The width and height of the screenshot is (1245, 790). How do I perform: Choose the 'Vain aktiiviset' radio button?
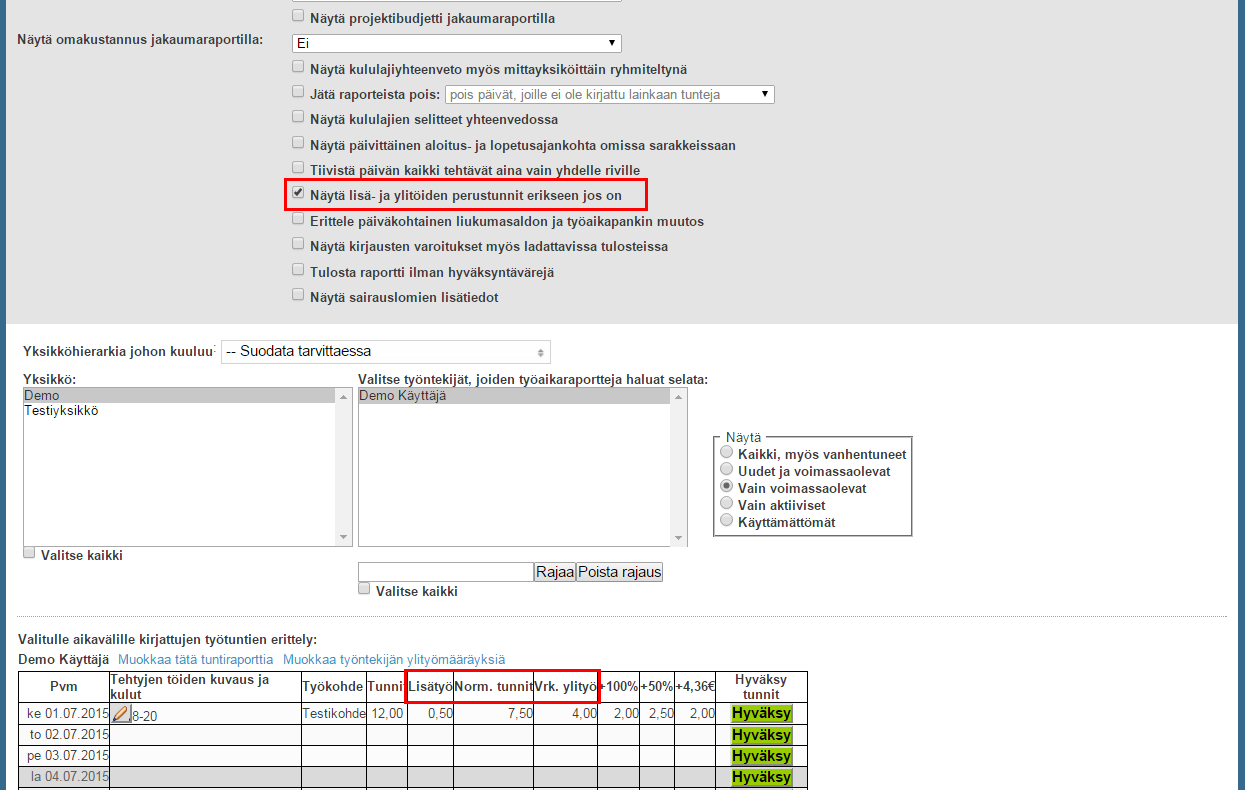pyautogui.click(x=727, y=504)
